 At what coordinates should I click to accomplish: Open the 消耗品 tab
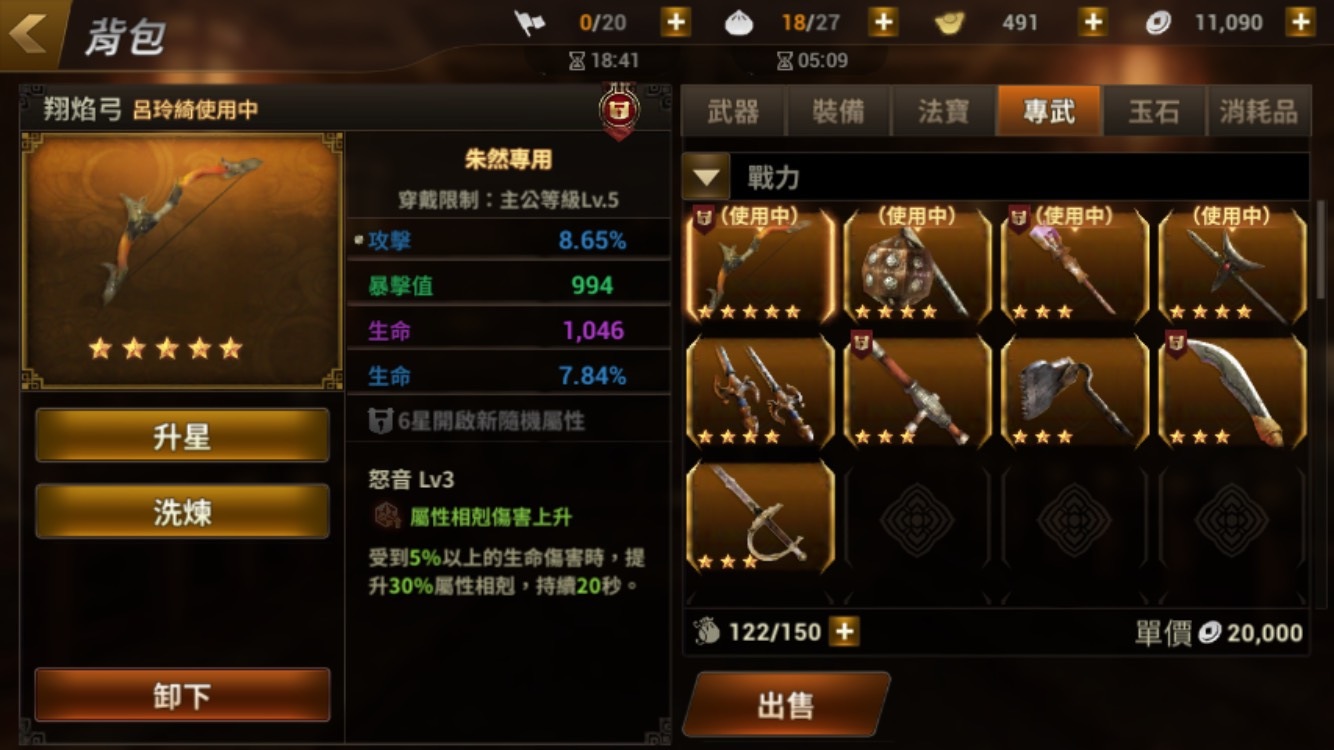[x=1258, y=111]
